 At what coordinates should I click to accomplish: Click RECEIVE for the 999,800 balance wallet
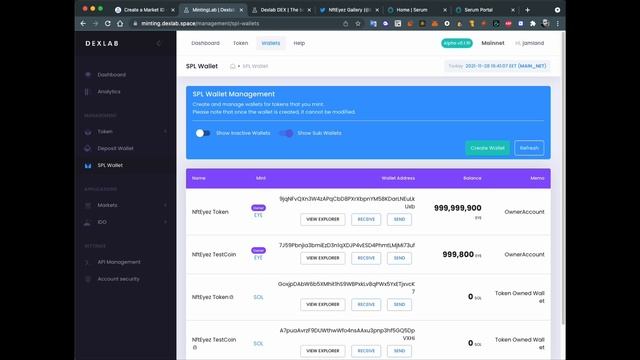pyautogui.click(x=366, y=258)
